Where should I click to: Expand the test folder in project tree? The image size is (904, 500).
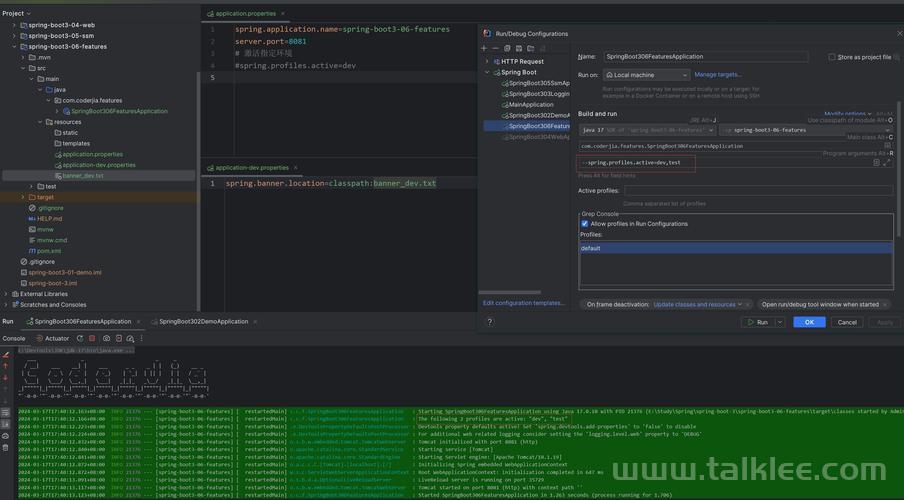(x=31, y=187)
